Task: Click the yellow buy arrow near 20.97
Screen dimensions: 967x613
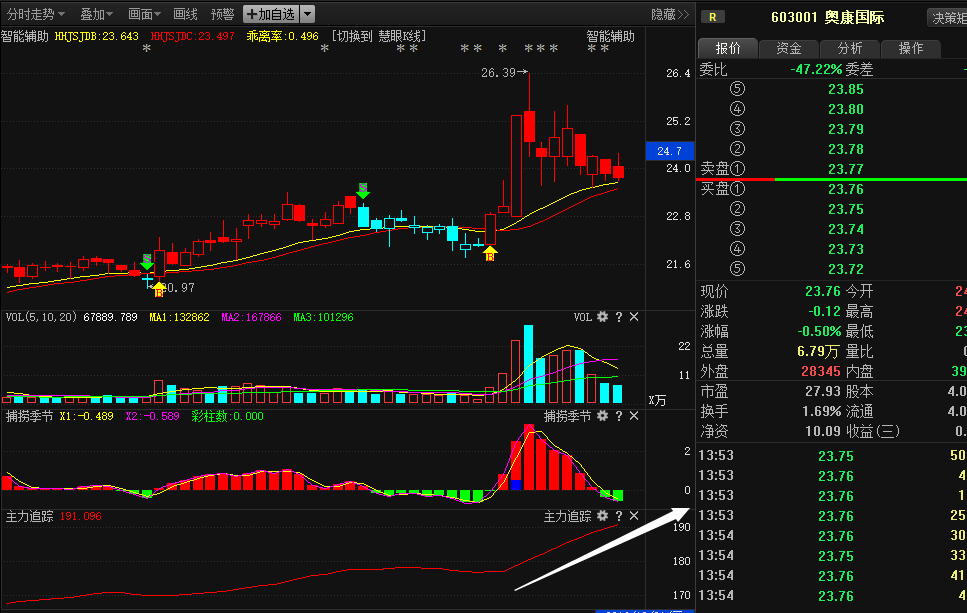Action: pos(158,289)
